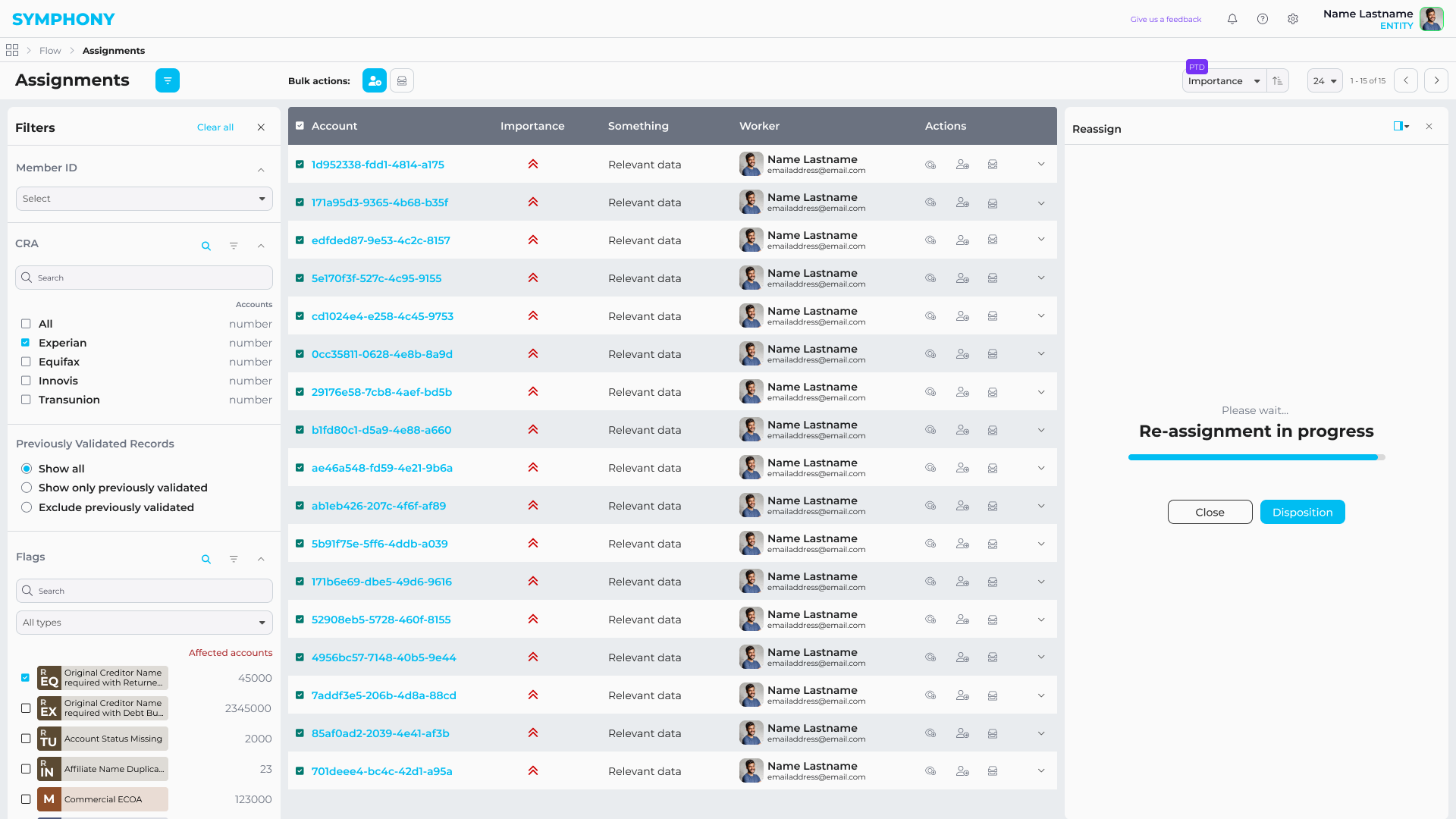This screenshot has height=819, width=1456.
Task: Navigate to Flow breadcrumb item
Action: click(50, 51)
